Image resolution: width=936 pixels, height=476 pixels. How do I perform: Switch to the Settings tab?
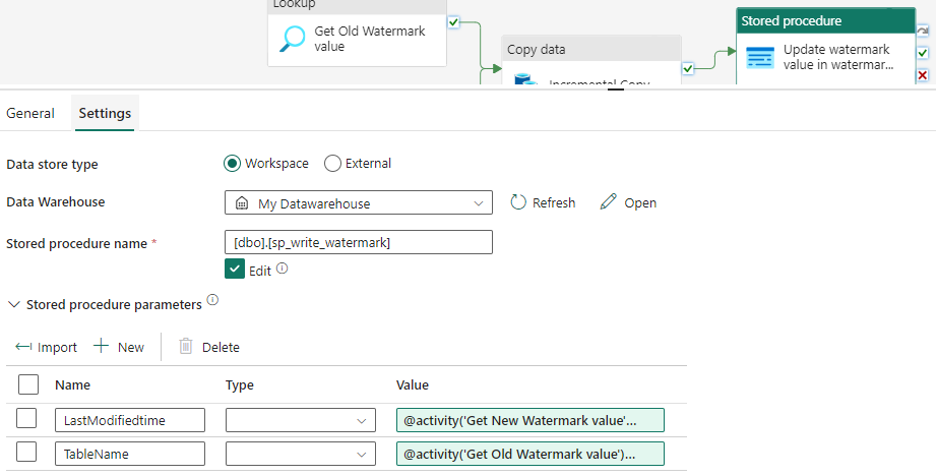coord(105,113)
